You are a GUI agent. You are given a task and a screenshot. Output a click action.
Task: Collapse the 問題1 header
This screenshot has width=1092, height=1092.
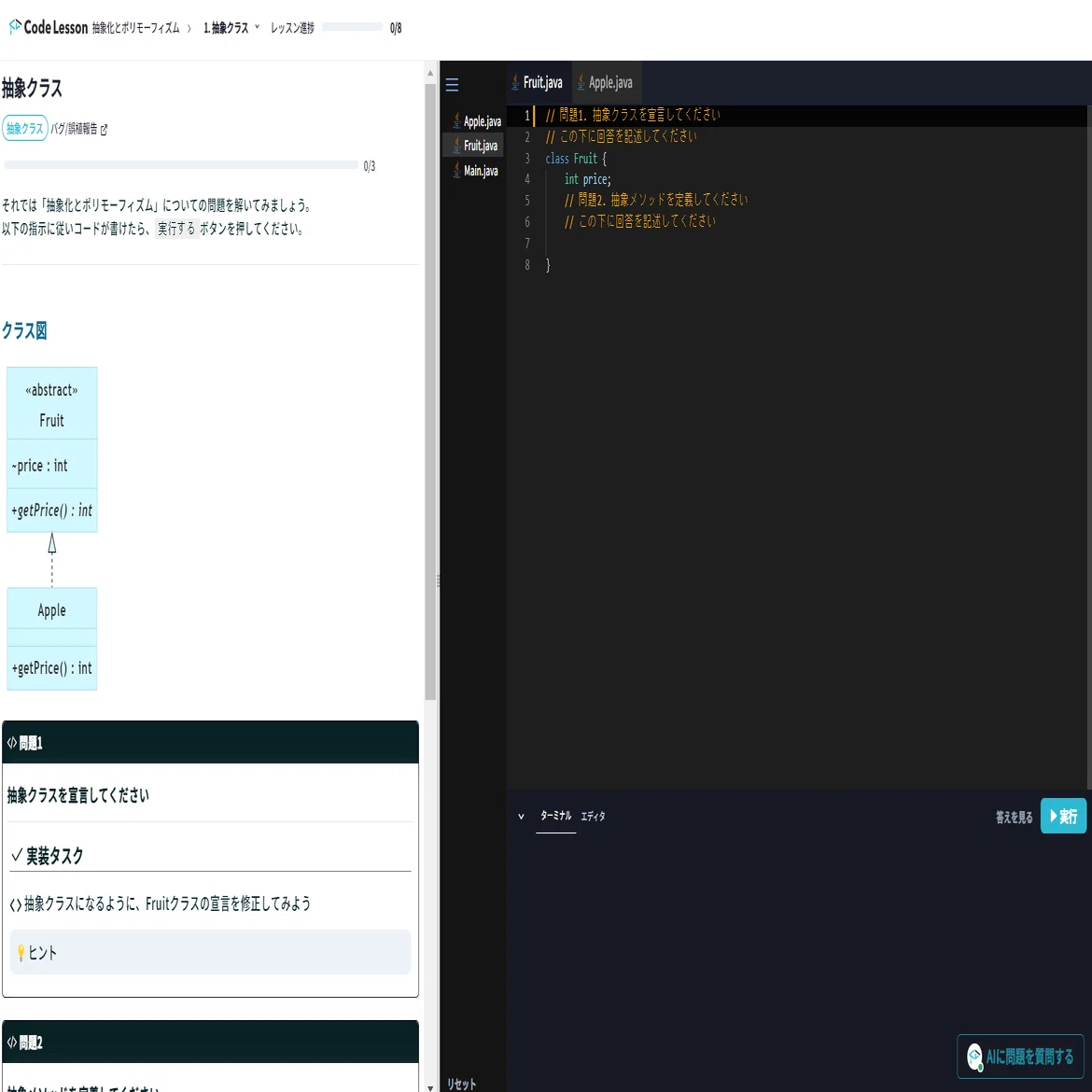point(210,742)
